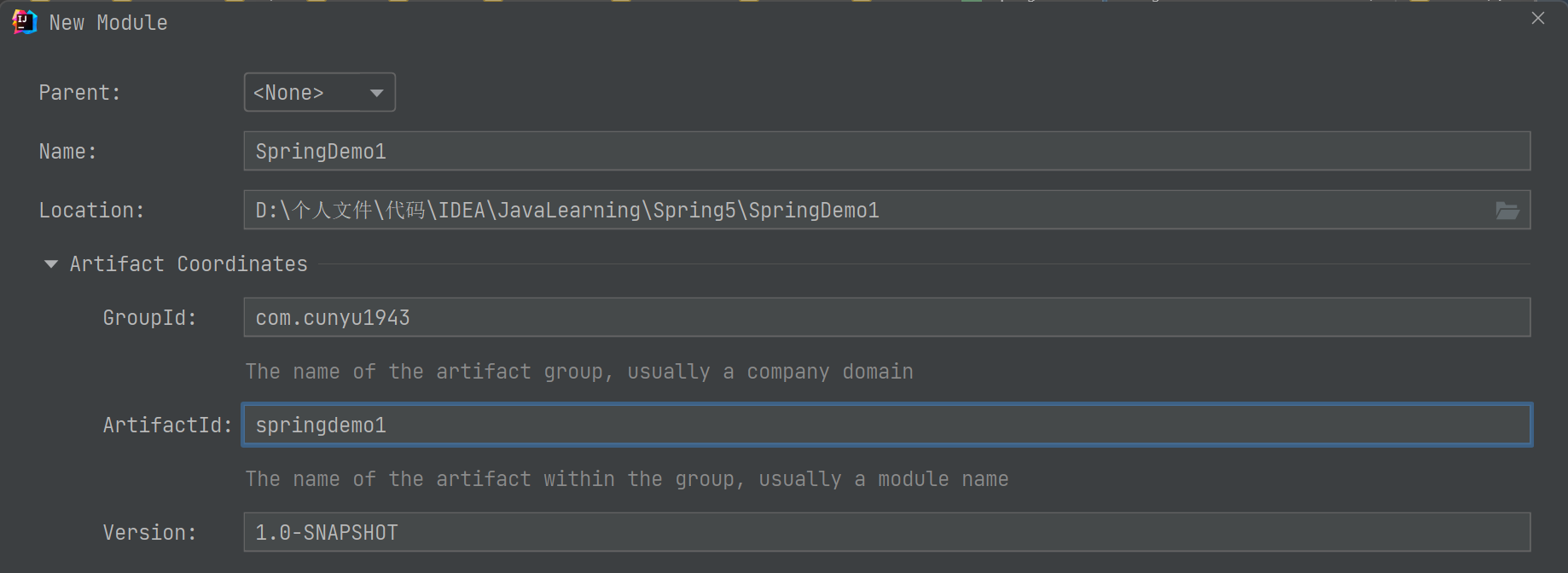The height and width of the screenshot is (573, 1568).
Task: Click the Name label
Action: point(67,152)
